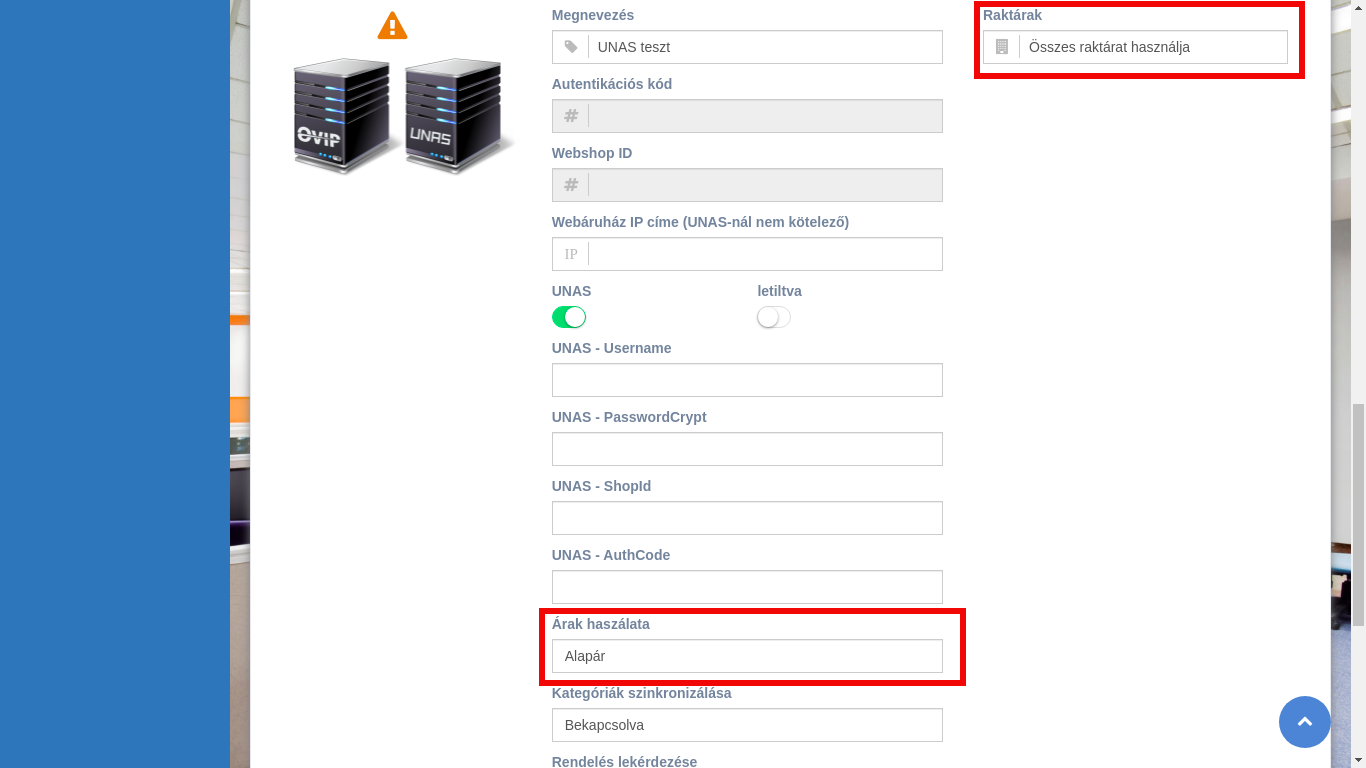Click the hash icon in Autentikációs kód field
Image resolution: width=1366 pixels, height=768 pixels.
point(571,116)
